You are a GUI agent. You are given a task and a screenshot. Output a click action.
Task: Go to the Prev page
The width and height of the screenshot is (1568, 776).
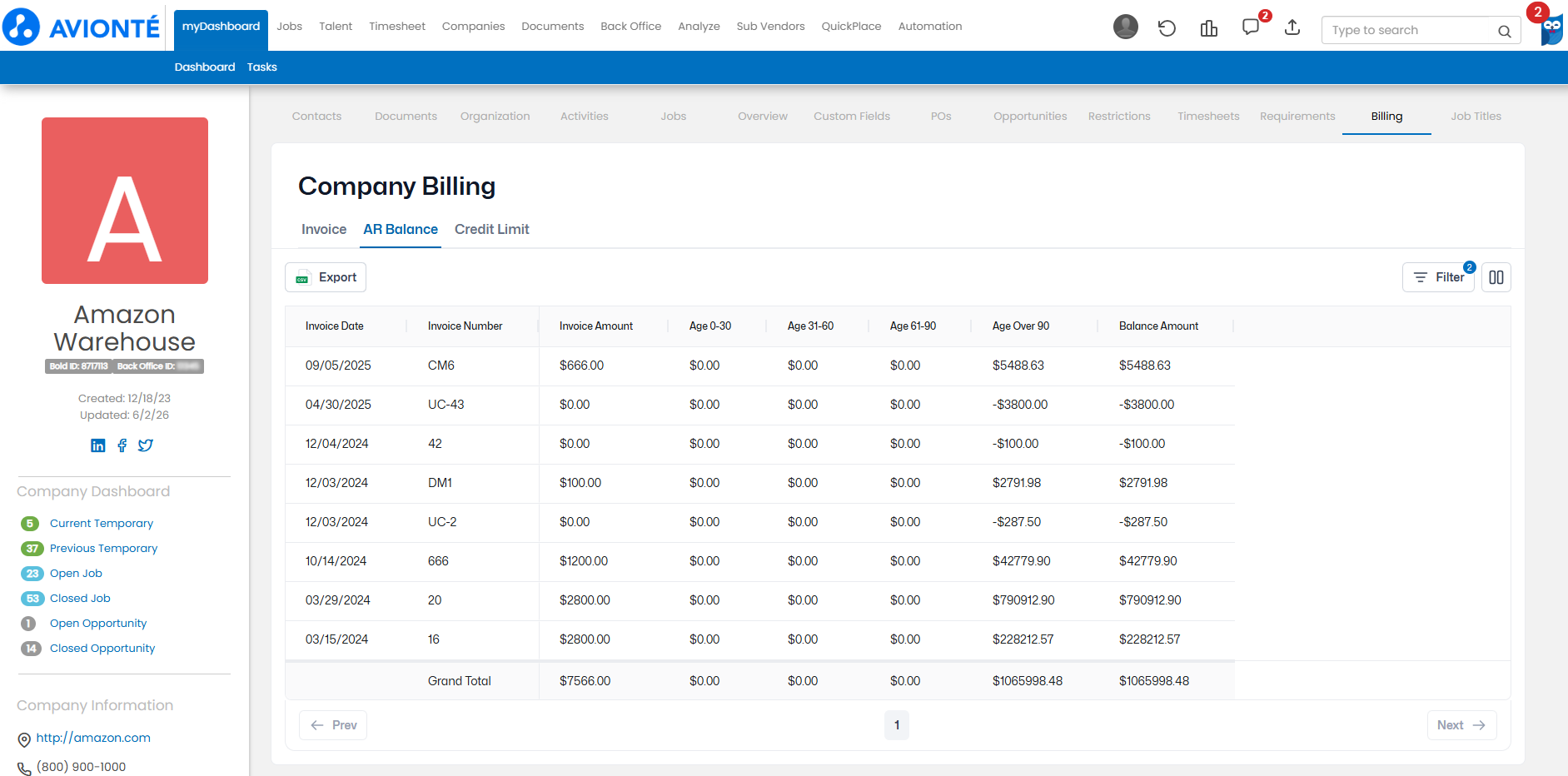coord(333,725)
